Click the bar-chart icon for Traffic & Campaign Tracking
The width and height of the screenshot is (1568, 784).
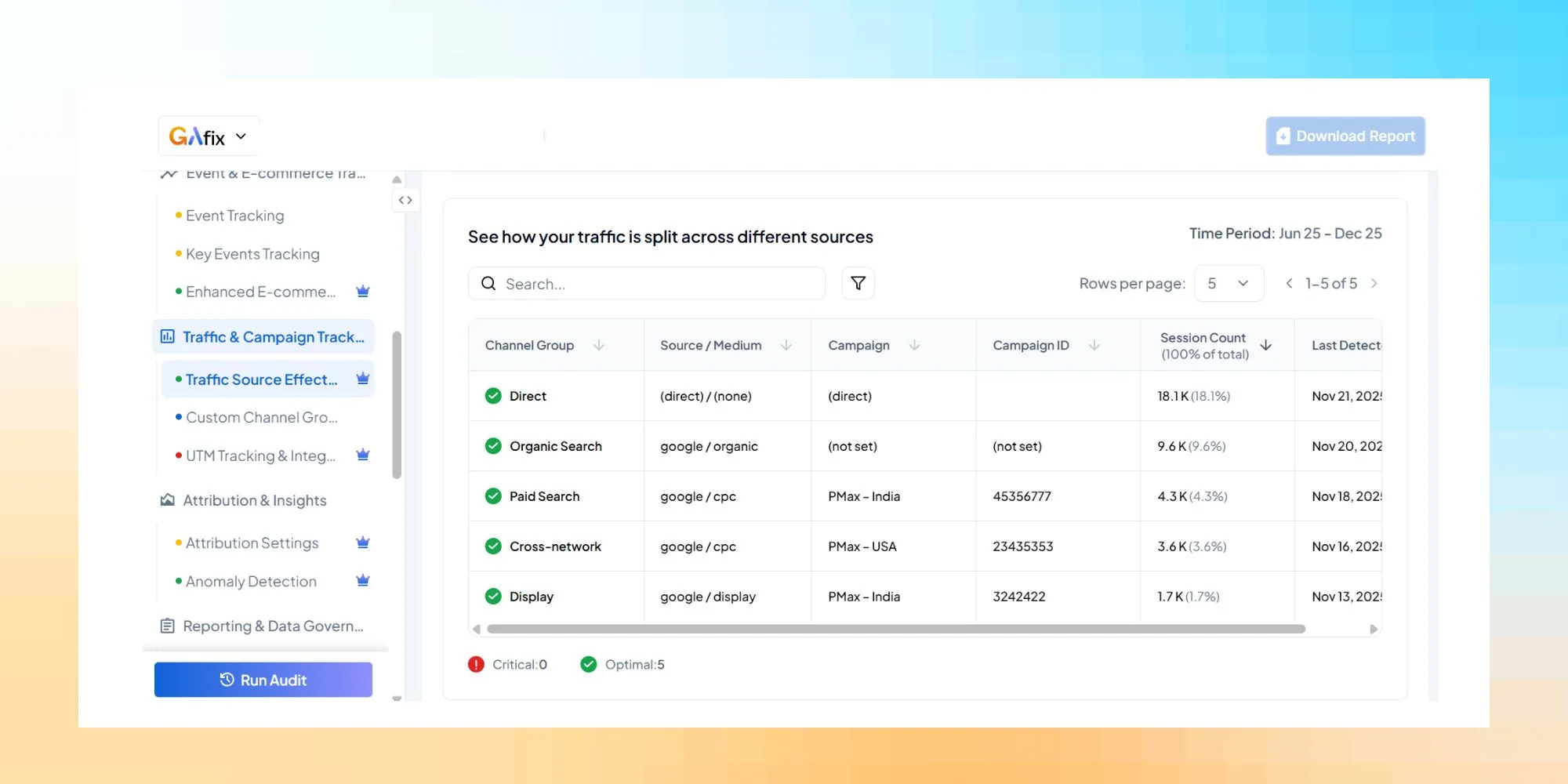pos(167,336)
